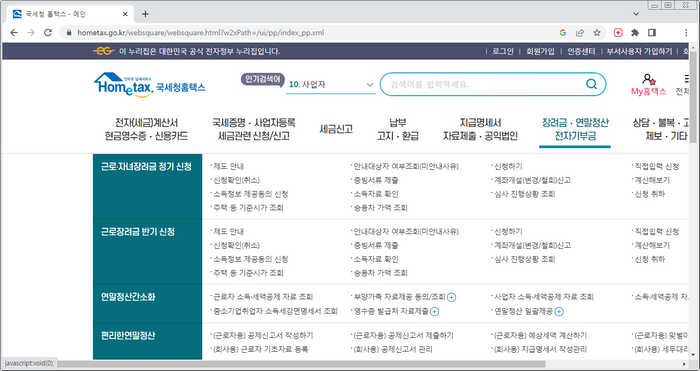Click 중소기업취업자 소득세감면명세서 조회
This screenshot has height=371, width=700.
275,311
